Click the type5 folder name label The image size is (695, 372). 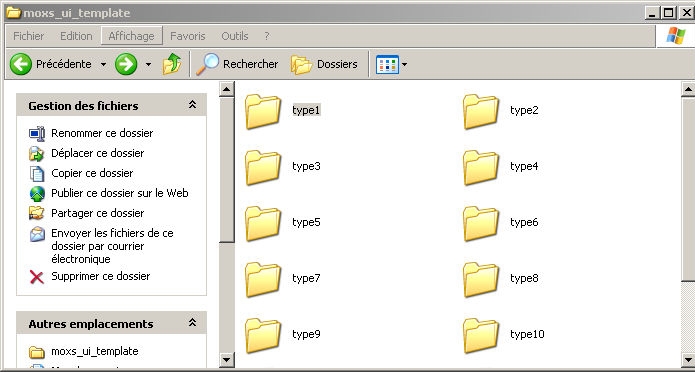(306, 223)
